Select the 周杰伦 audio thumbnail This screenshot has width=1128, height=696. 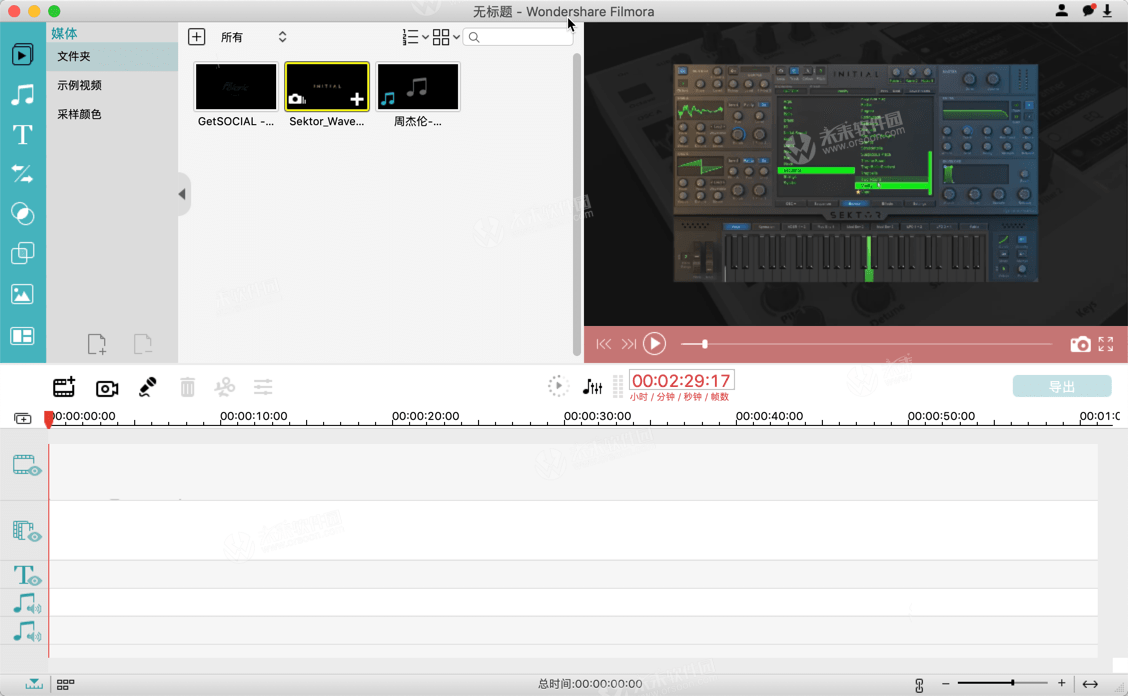click(x=417, y=86)
